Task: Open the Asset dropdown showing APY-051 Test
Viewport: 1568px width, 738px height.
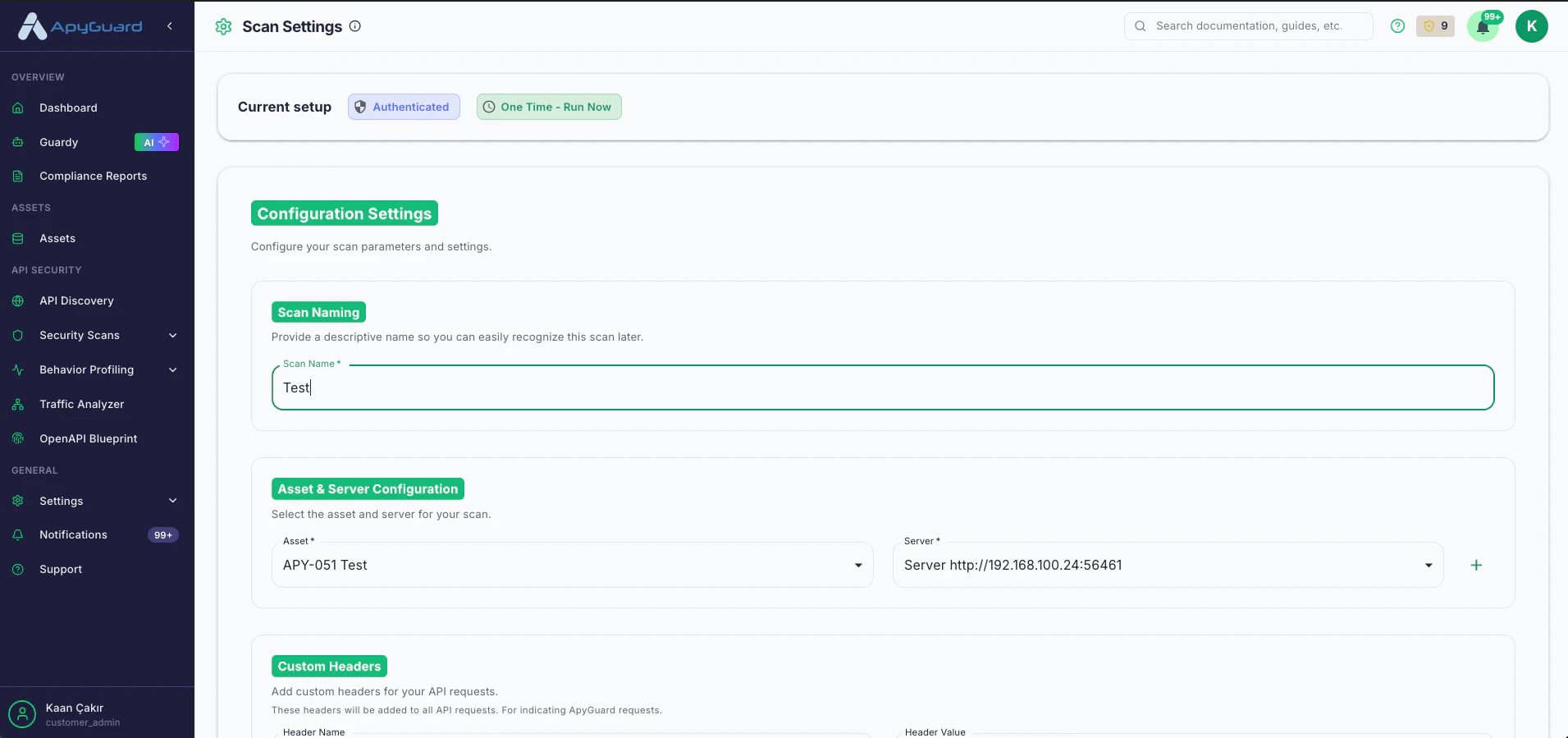Action: click(573, 565)
